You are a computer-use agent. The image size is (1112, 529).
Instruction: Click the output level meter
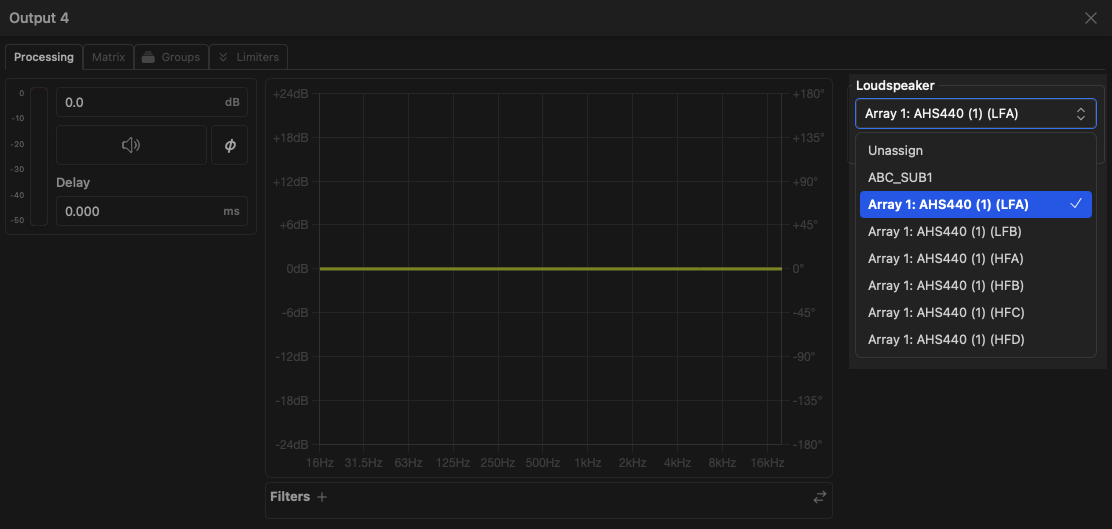tap(38, 156)
